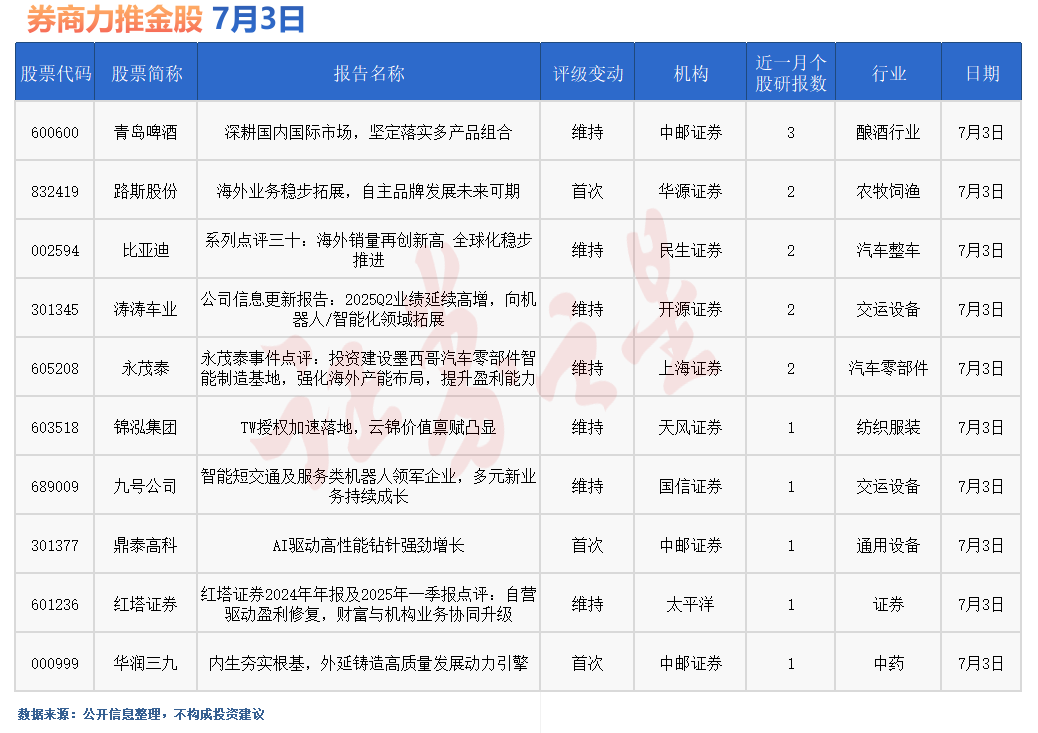Click stock code 832419

55,191
